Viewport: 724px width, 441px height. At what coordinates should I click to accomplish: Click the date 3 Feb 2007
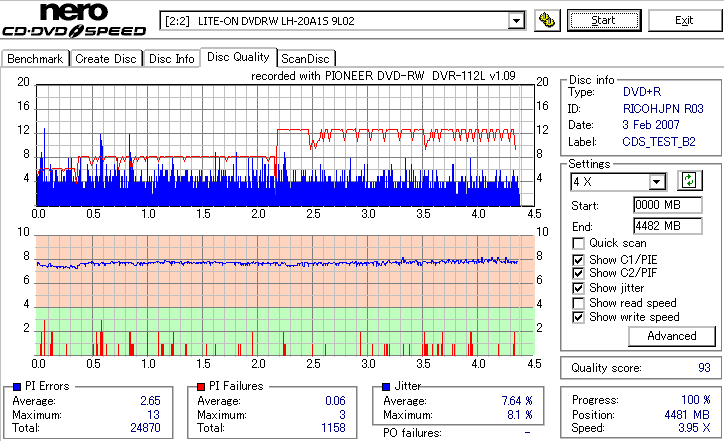pos(651,125)
